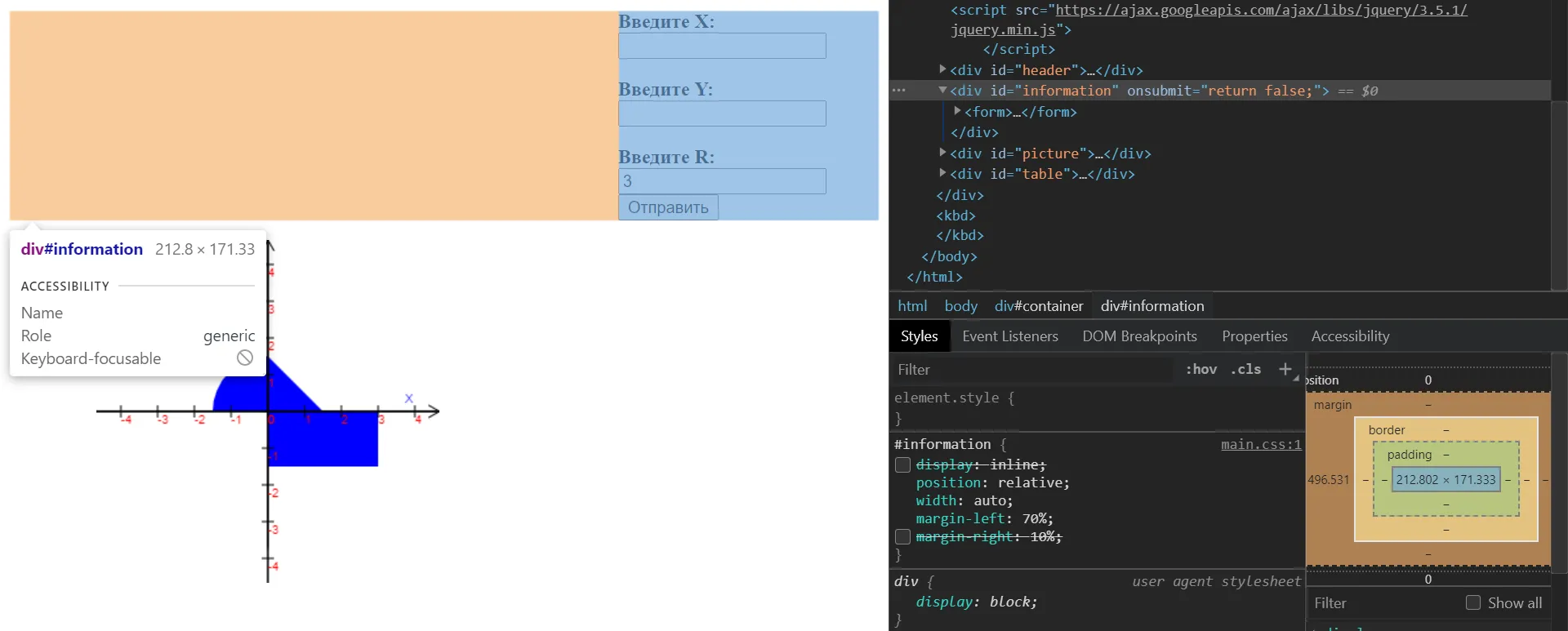Click the Отправить button
Image resolution: width=1568 pixels, height=631 pixels.
tap(668, 207)
